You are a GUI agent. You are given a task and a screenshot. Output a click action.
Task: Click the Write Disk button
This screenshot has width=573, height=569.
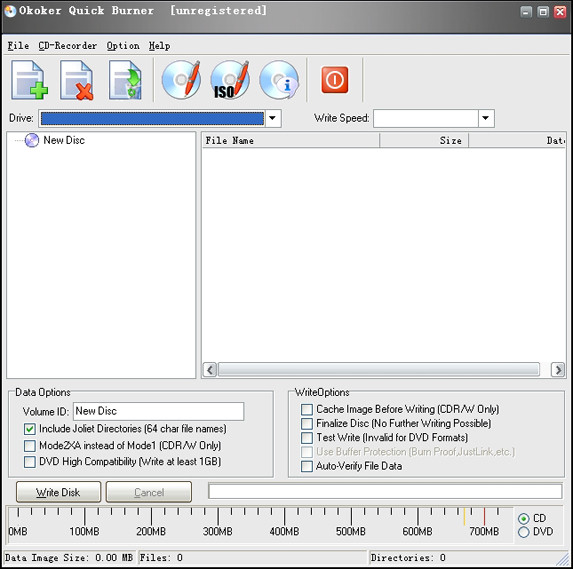(x=58, y=492)
